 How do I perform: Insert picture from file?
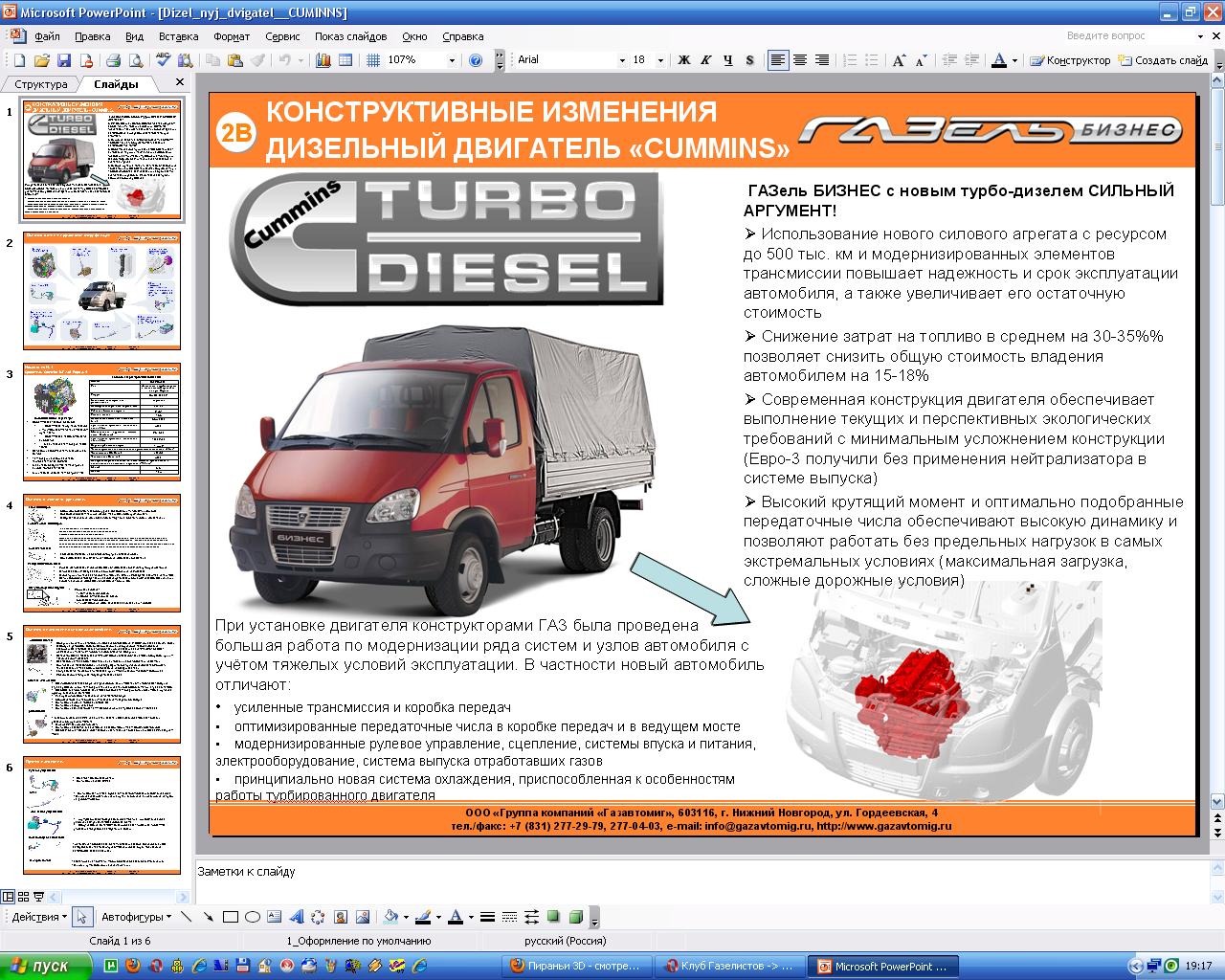(362, 917)
